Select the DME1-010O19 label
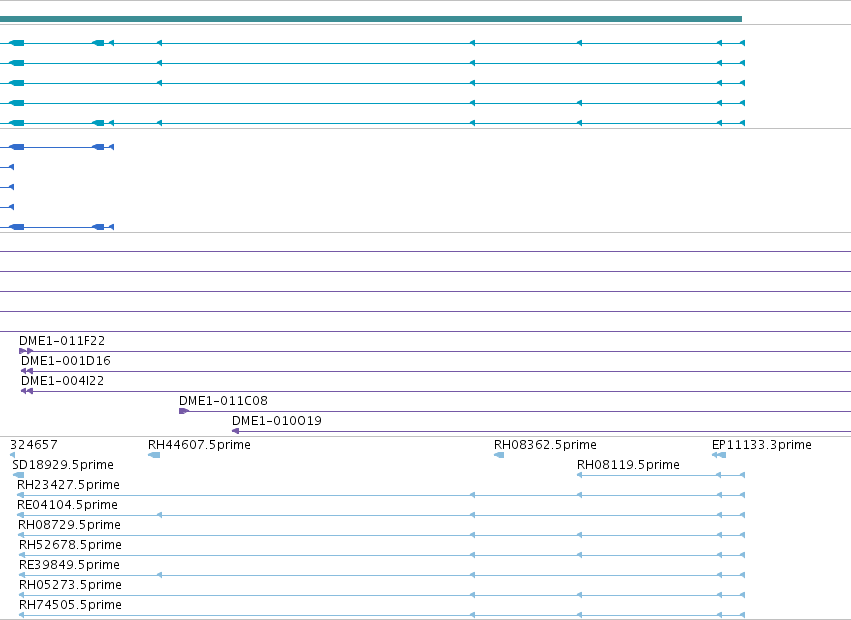This screenshot has height=620, width=851. 277,421
